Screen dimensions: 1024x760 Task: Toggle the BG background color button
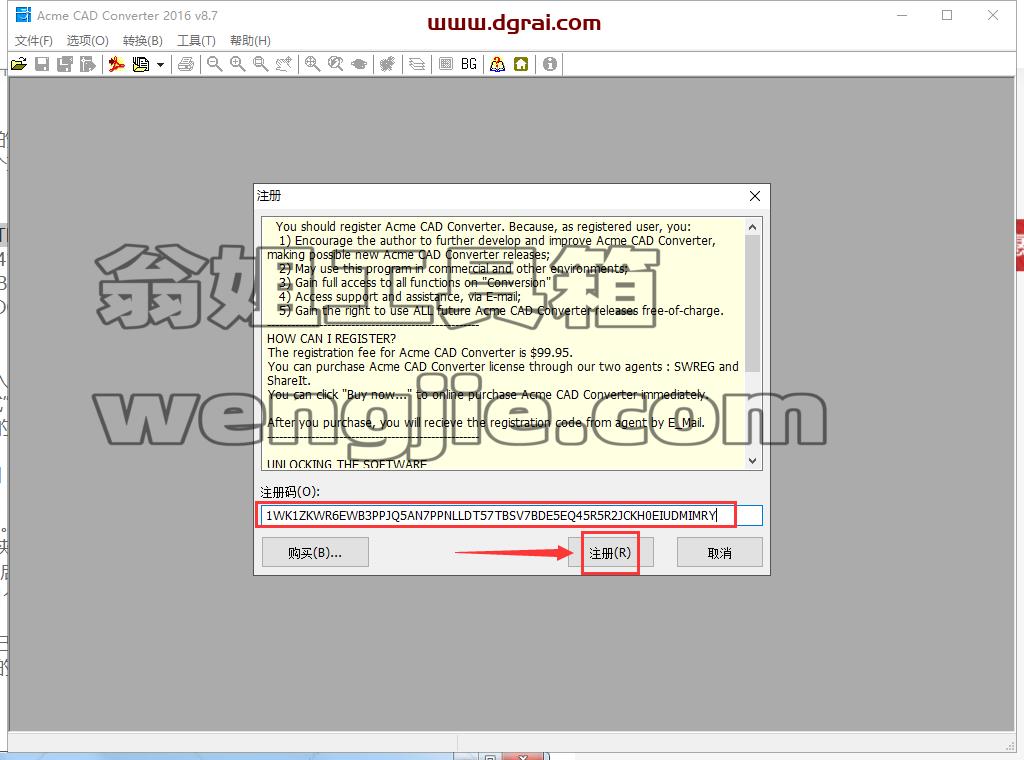pos(469,64)
